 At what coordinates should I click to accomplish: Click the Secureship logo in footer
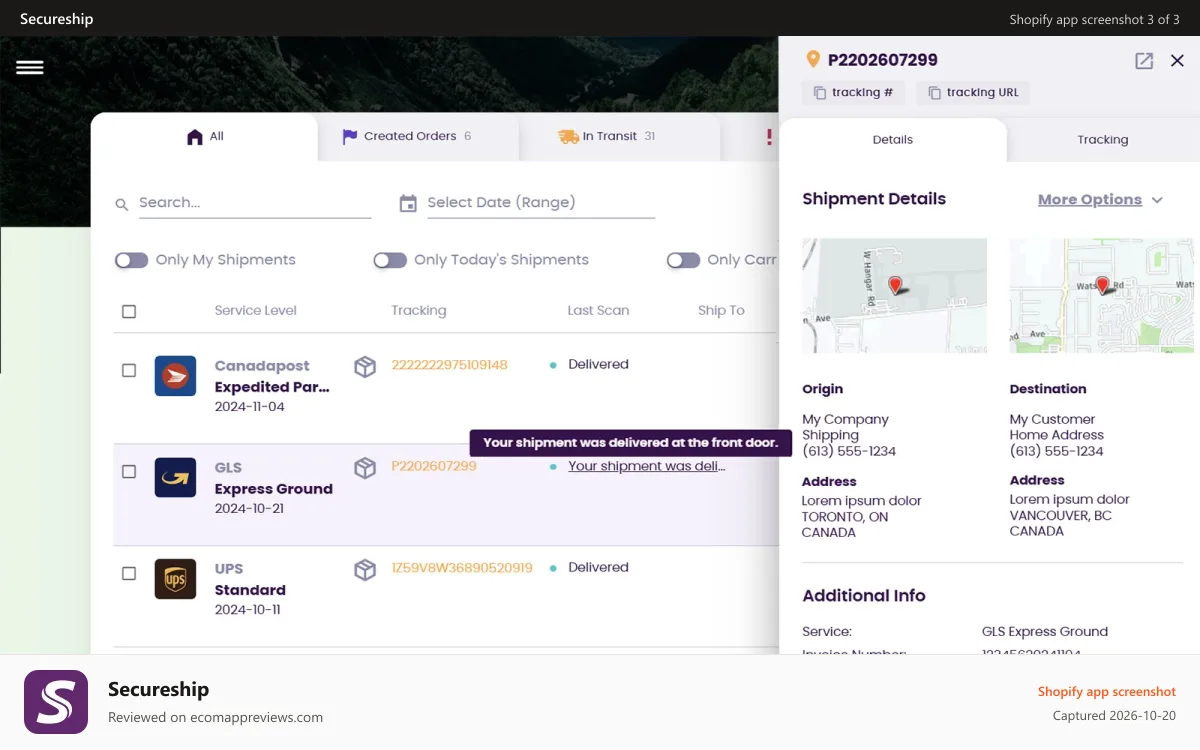tap(56, 702)
